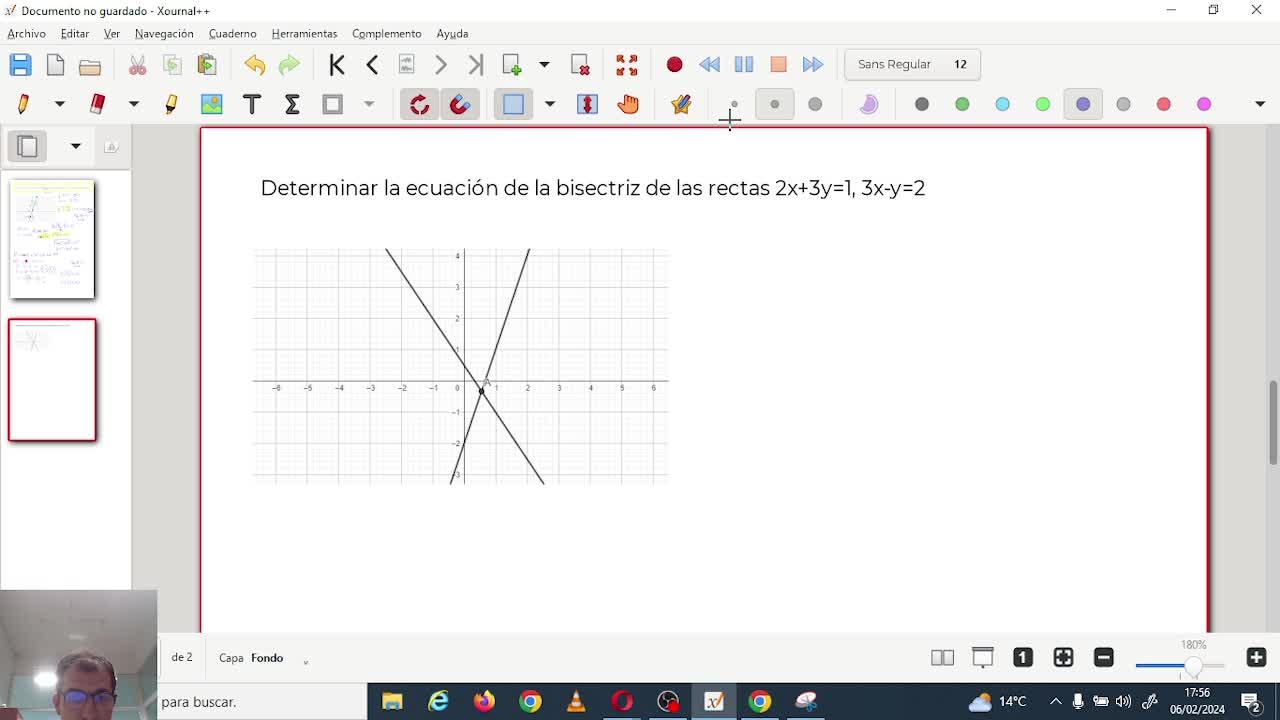Open a file using the folder icon

click(x=90, y=65)
